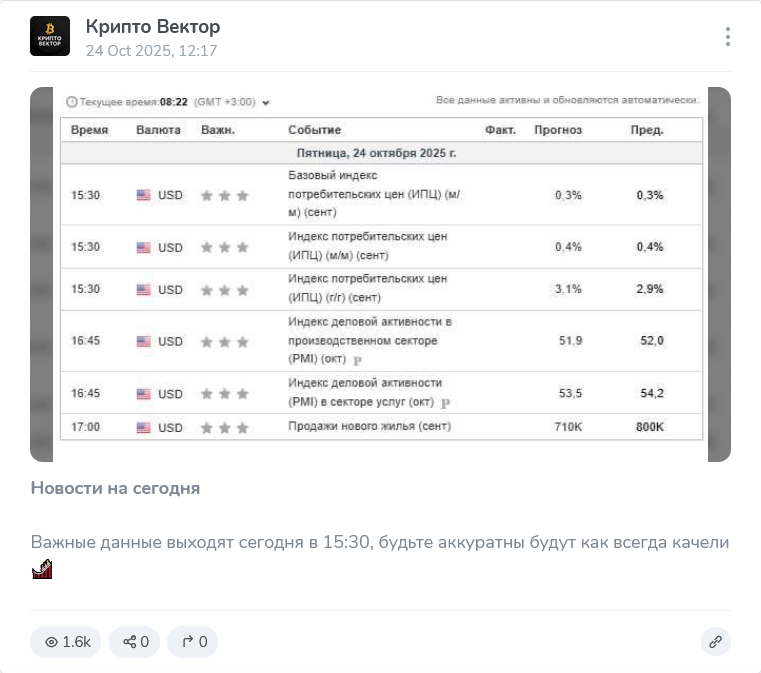Click the post date 24 Oct 2025
761x673 pixels.
(x=151, y=50)
